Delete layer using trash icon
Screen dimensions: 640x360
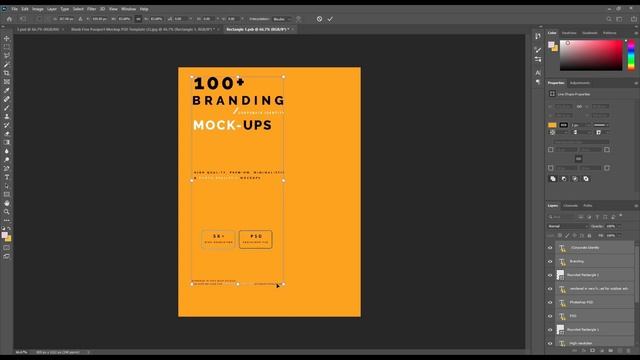629,351
